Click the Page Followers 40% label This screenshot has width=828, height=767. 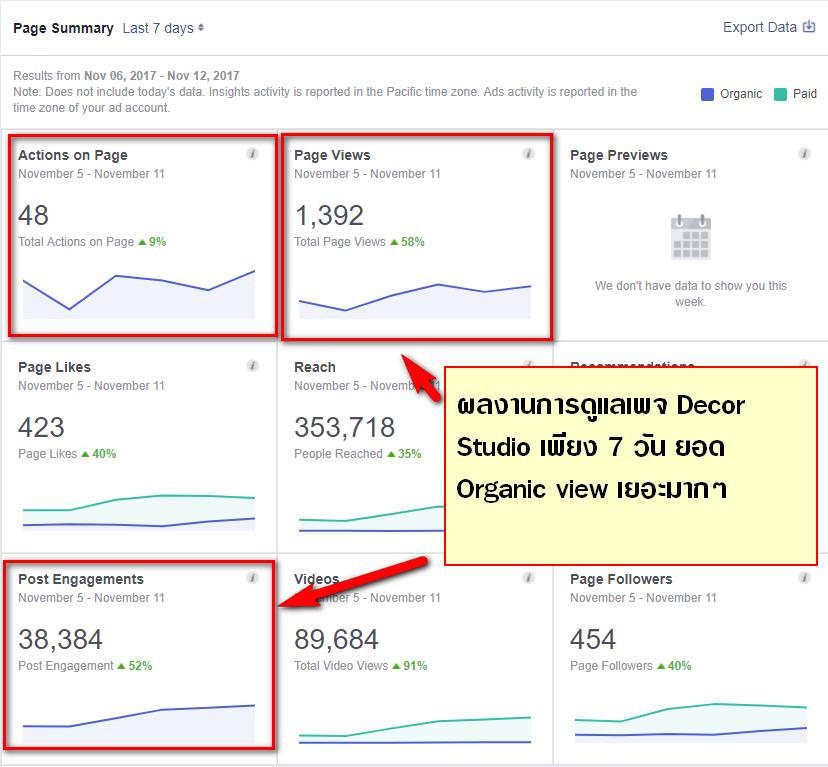(x=631, y=666)
